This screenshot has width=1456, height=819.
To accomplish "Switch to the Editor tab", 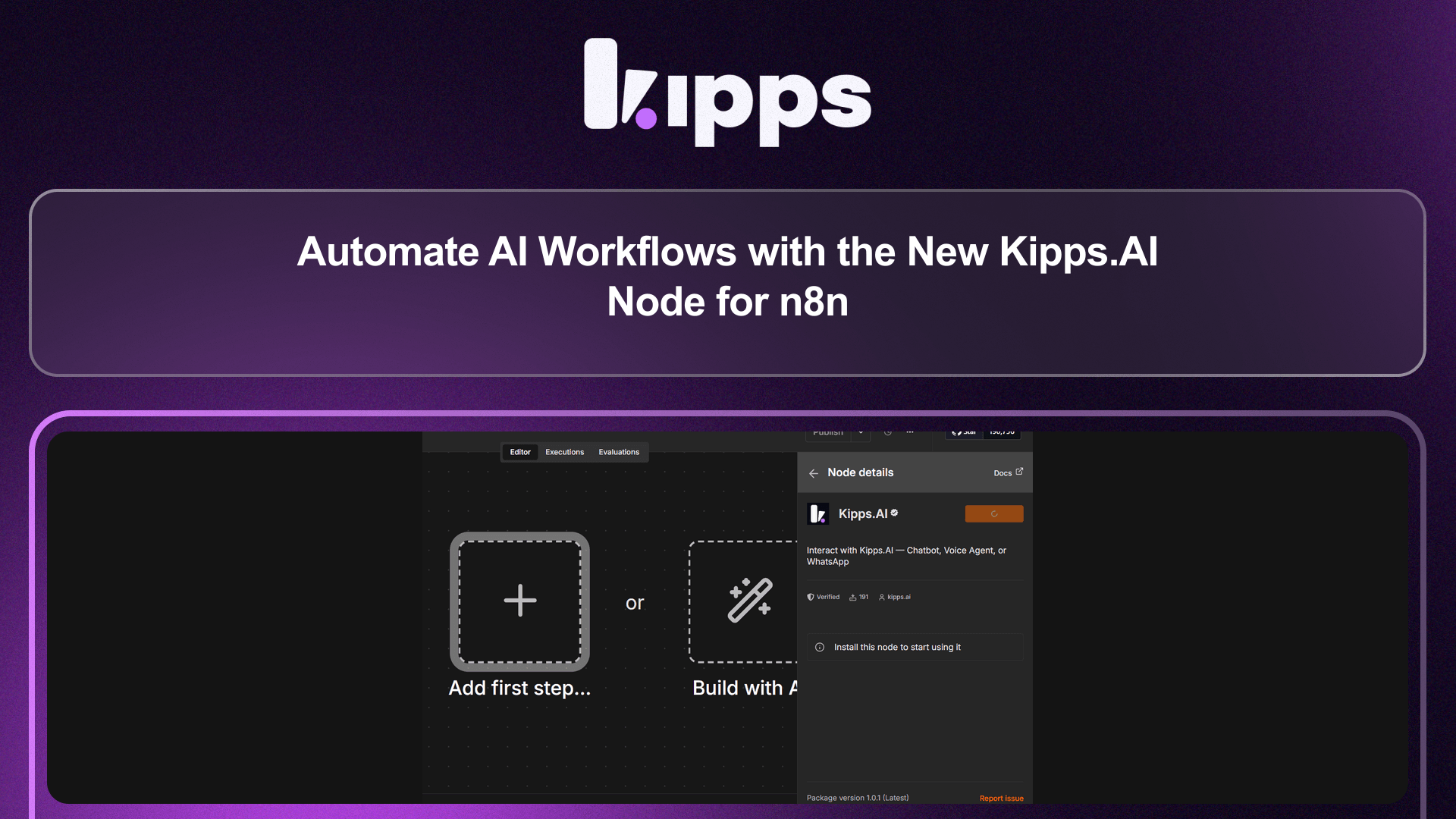I will pos(520,452).
